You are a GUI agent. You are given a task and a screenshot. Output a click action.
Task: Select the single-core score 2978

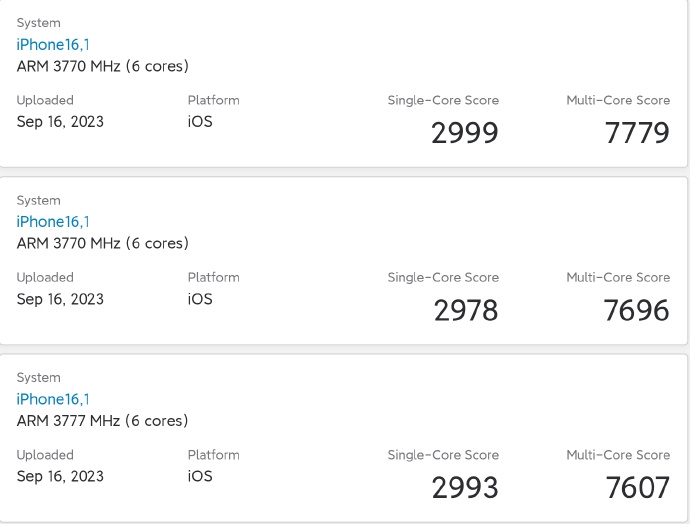(465, 310)
